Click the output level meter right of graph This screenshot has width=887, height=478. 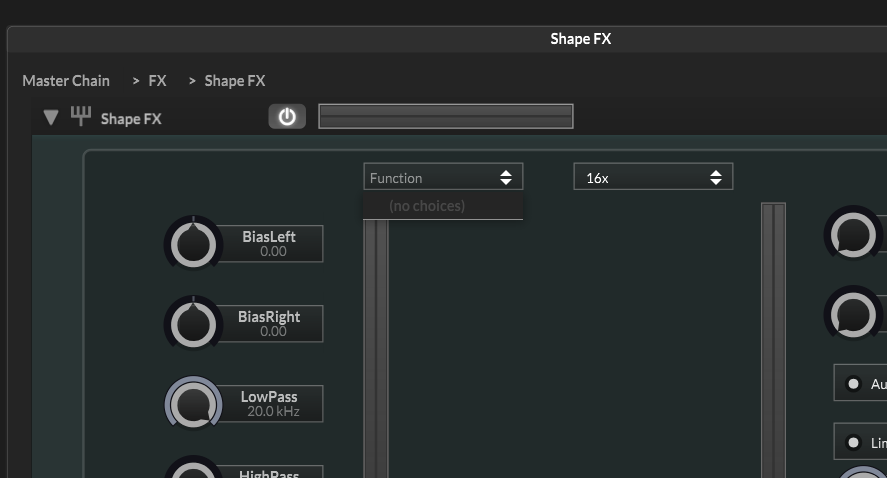[x=773, y=341]
